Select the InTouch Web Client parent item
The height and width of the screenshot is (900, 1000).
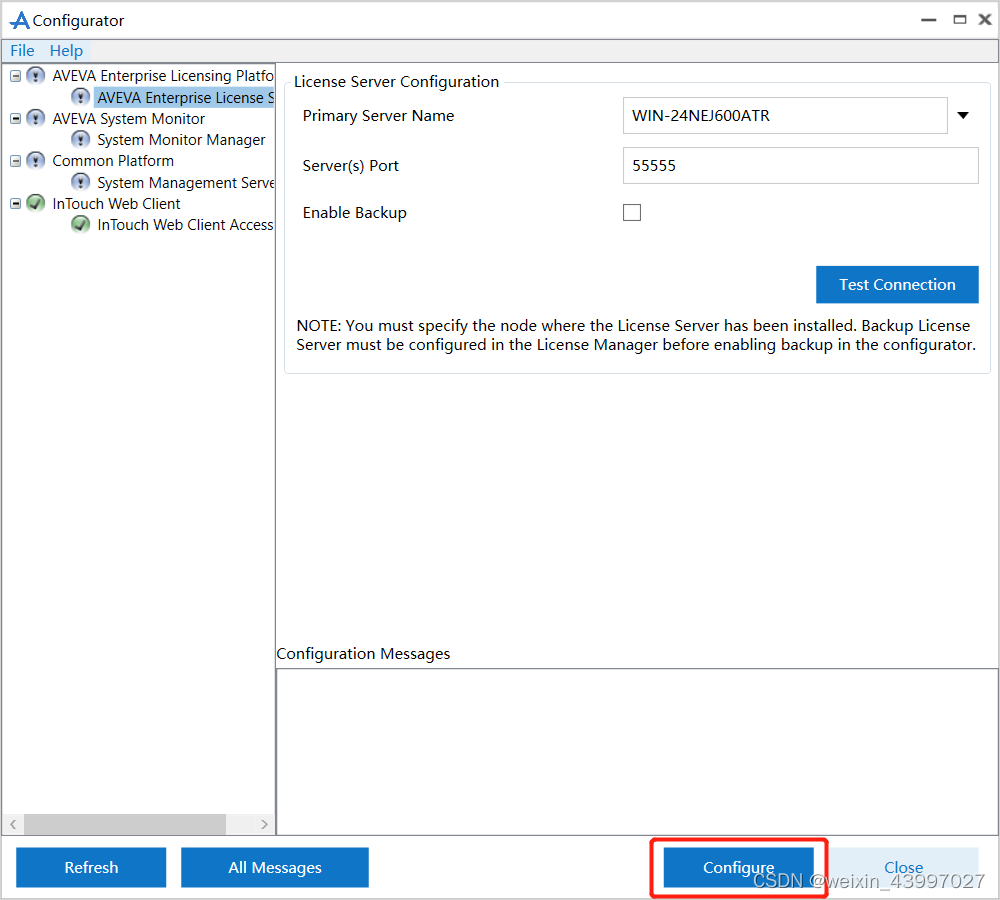click(116, 203)
